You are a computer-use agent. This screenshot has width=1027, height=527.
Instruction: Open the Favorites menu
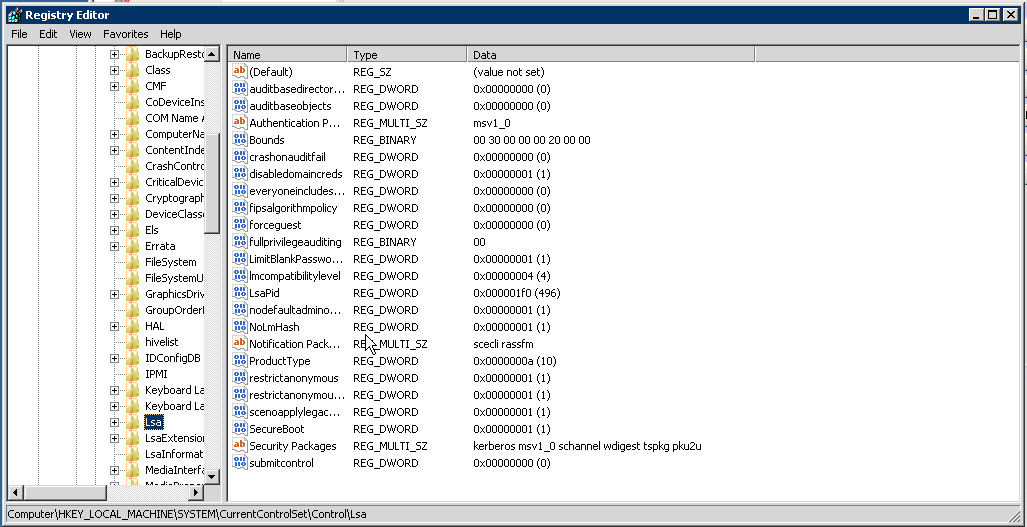(126, 34)
